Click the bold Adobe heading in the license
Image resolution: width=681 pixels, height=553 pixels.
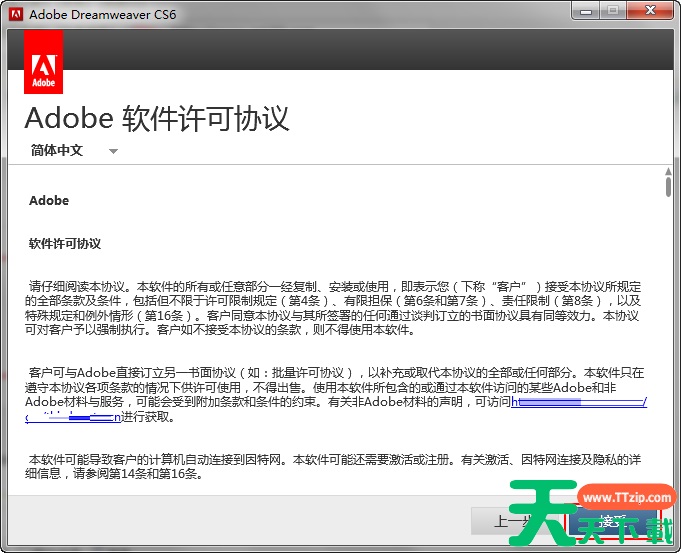[49, 201]
